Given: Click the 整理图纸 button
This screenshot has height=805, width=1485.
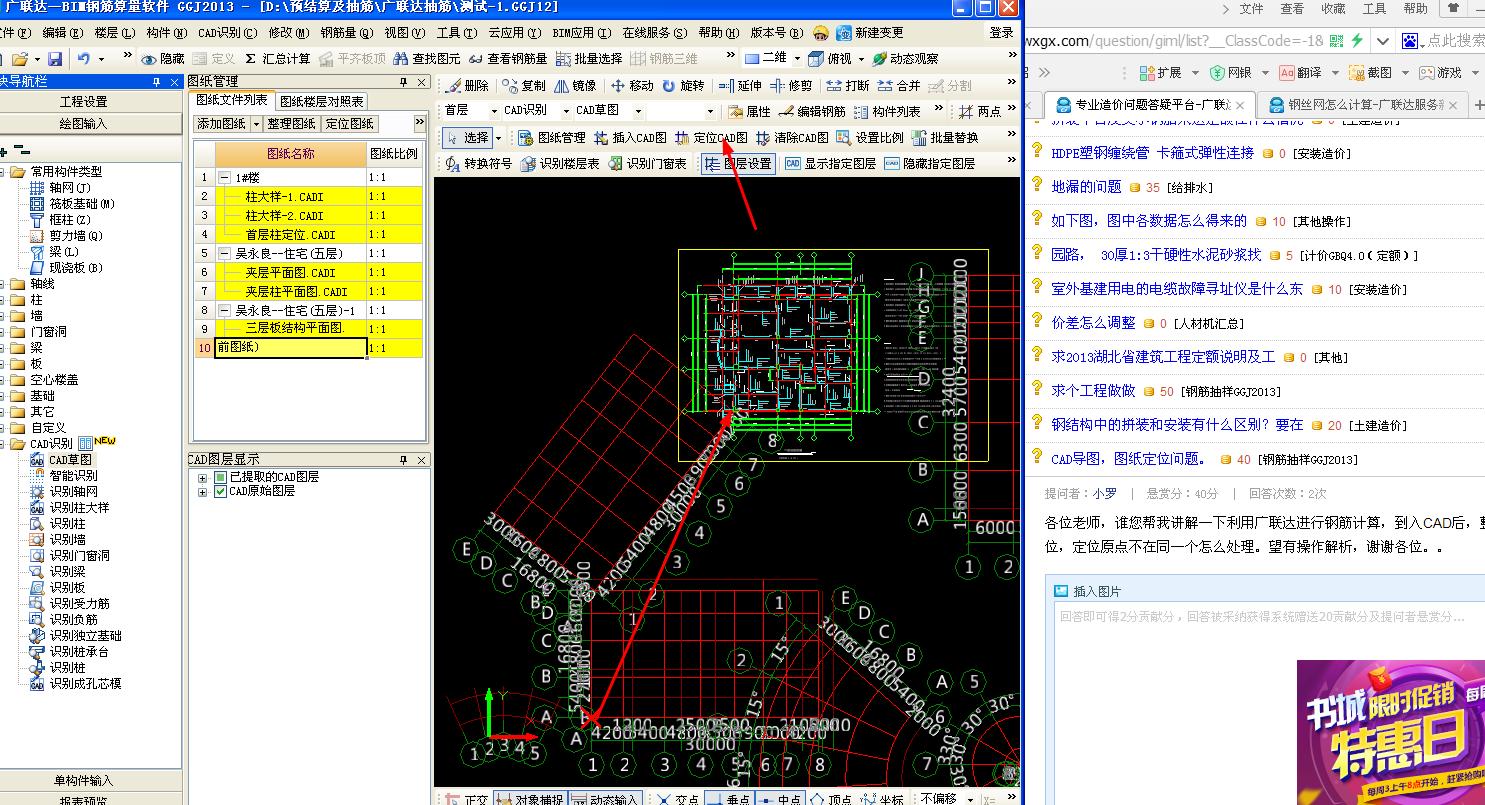Looking at the screenshot, I should tap(292, 124).
